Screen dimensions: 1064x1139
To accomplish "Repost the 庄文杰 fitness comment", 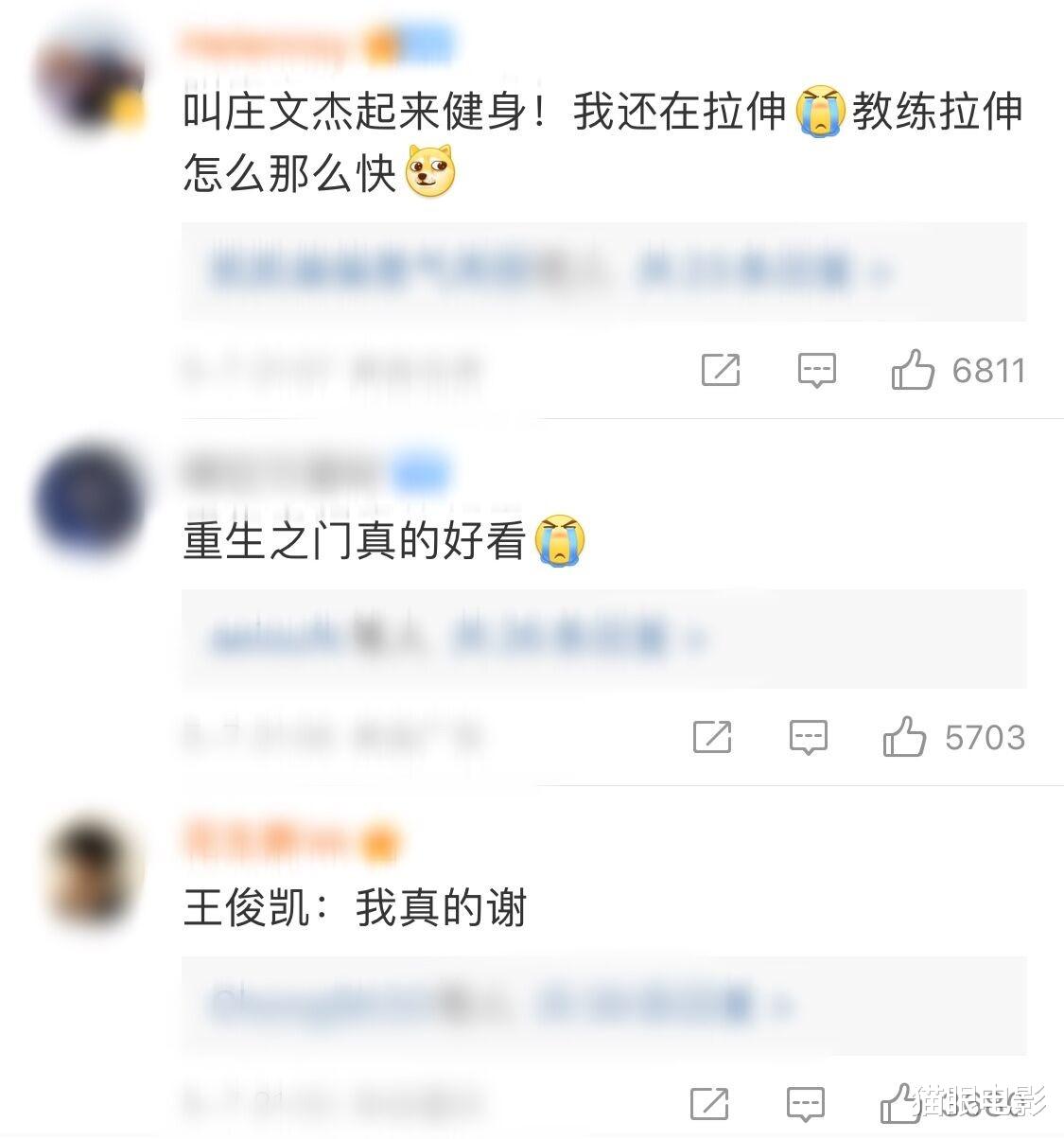I will 721,370.
